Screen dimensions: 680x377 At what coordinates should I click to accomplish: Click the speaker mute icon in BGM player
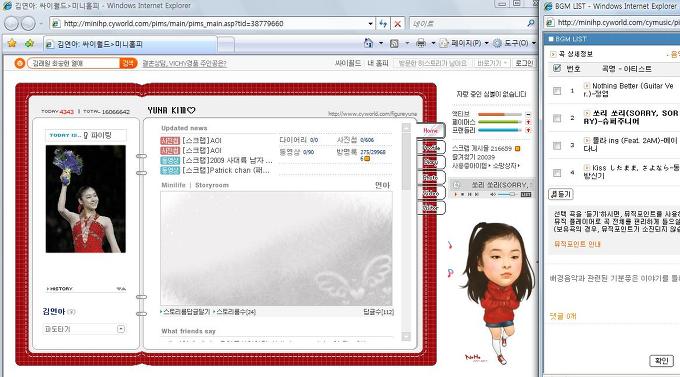493,195
